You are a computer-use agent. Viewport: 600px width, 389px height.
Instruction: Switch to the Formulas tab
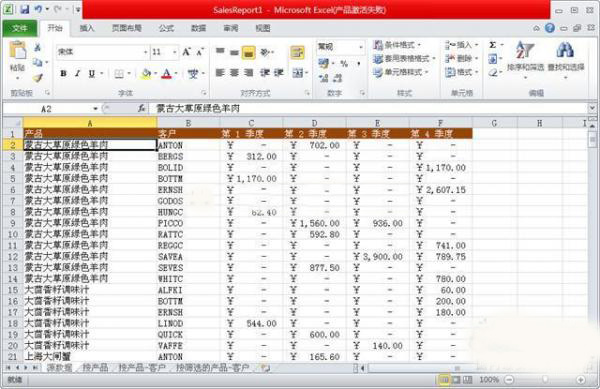click(x=166, y=28)
